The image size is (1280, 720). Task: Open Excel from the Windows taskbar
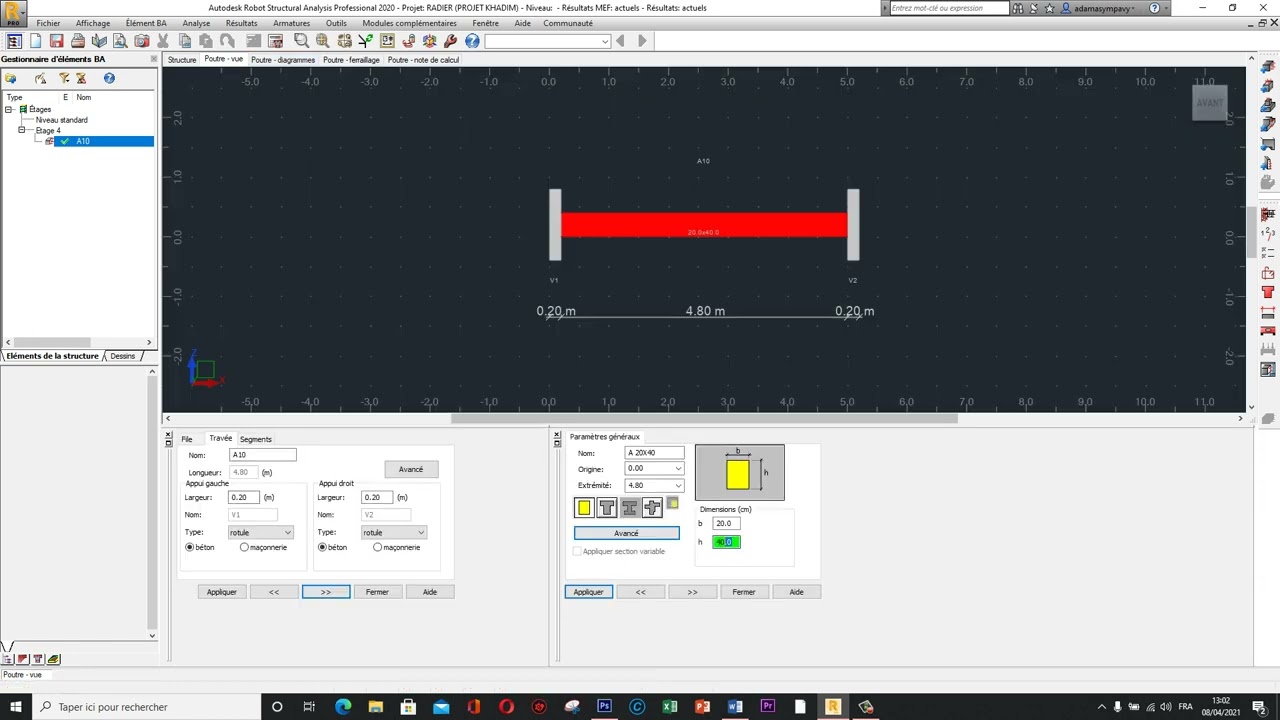[669, 707]
